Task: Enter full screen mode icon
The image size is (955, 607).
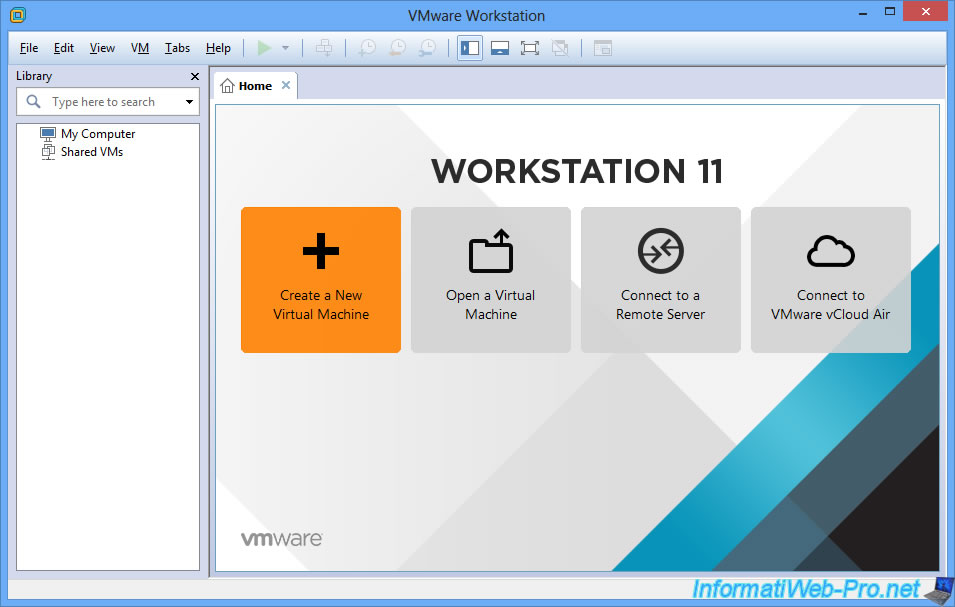Action: pos(530,48)
